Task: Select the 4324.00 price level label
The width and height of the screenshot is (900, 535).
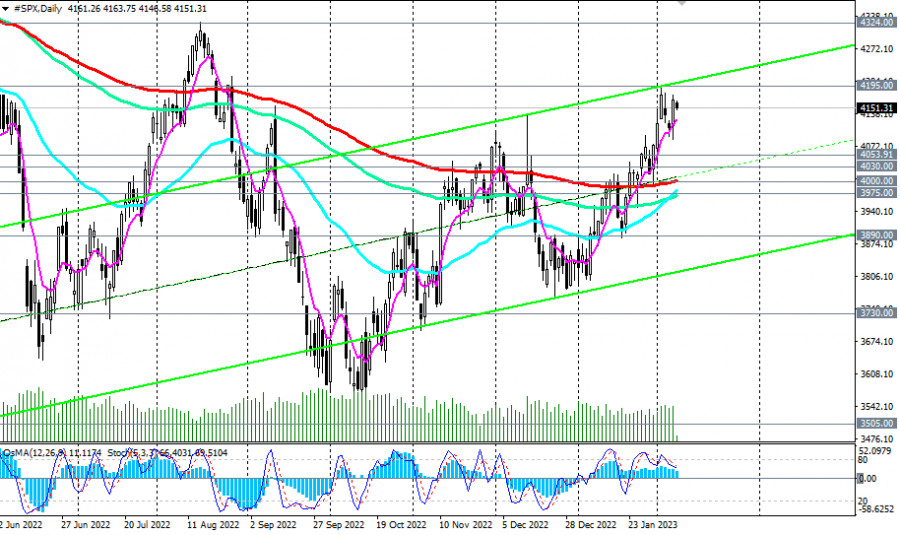Action: point(876,20)
